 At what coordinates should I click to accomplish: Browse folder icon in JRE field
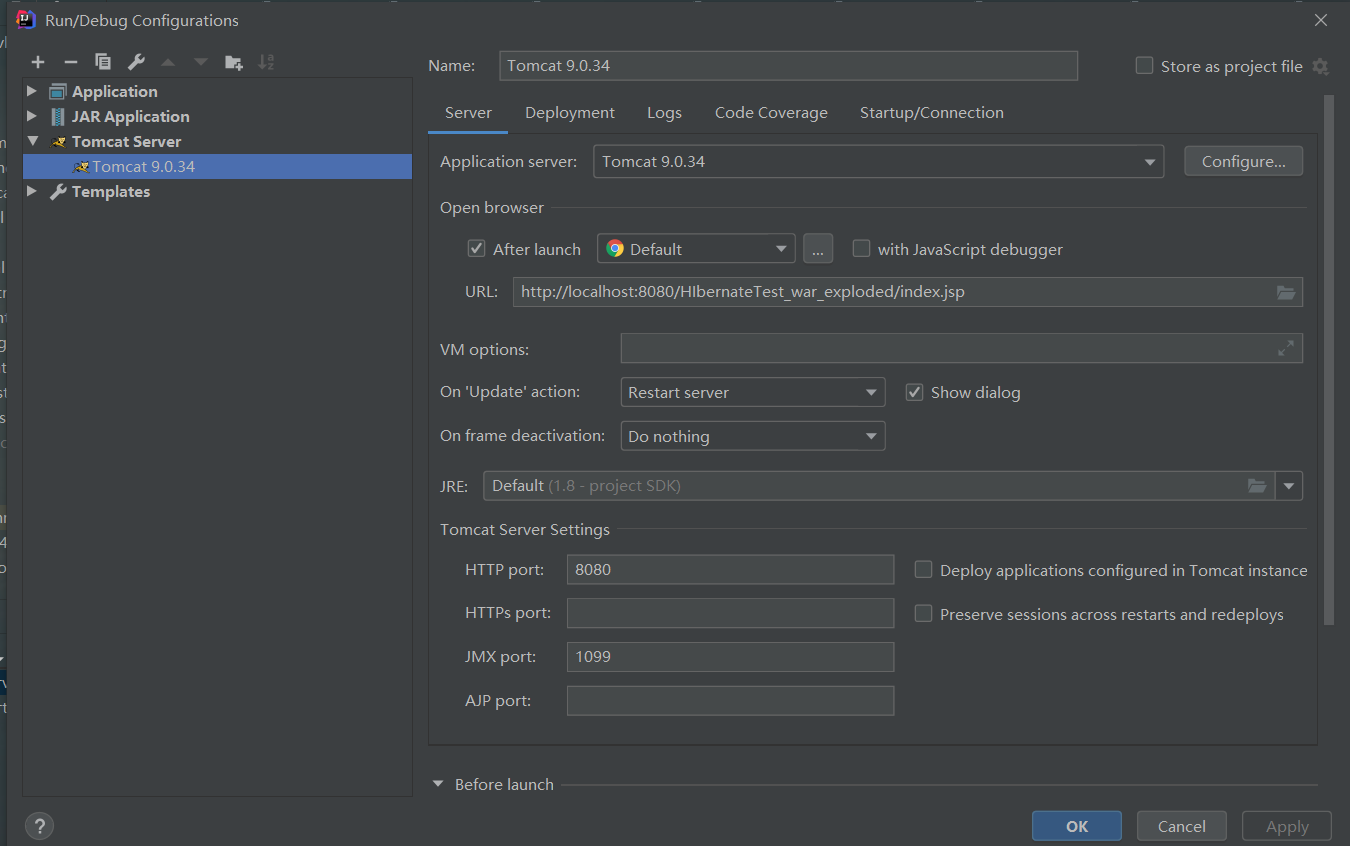point(1257,486)
